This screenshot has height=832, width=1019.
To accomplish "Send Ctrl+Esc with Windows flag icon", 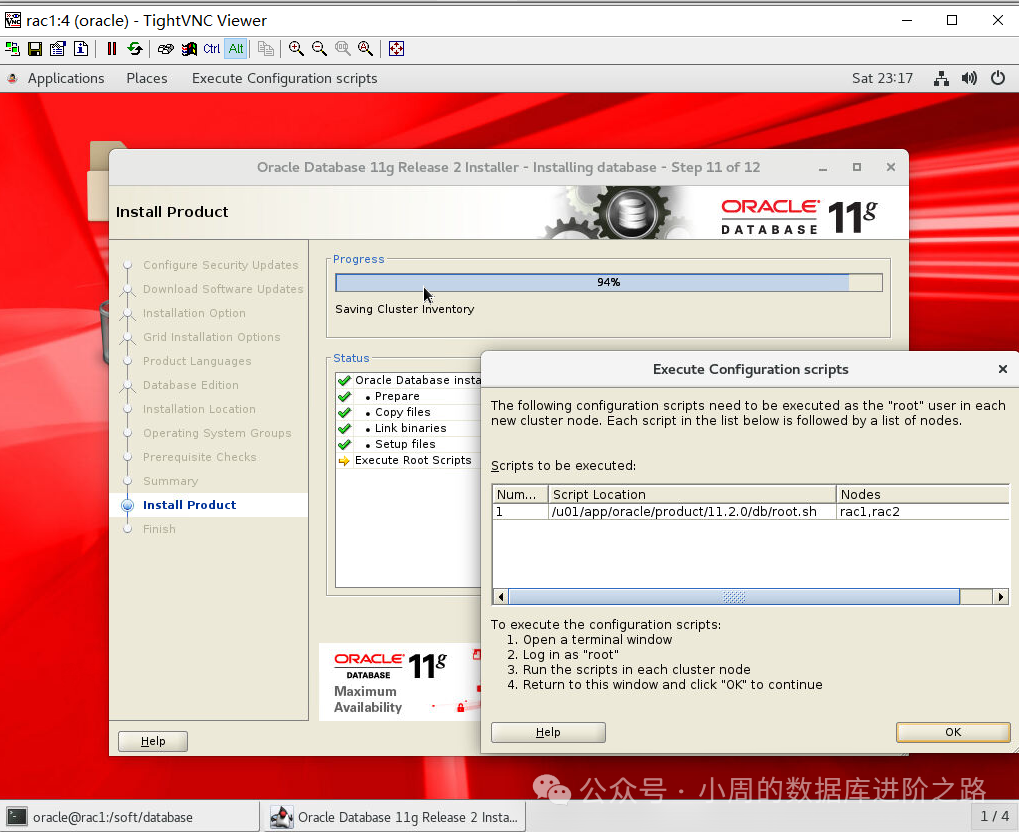I will coord(189,49).
